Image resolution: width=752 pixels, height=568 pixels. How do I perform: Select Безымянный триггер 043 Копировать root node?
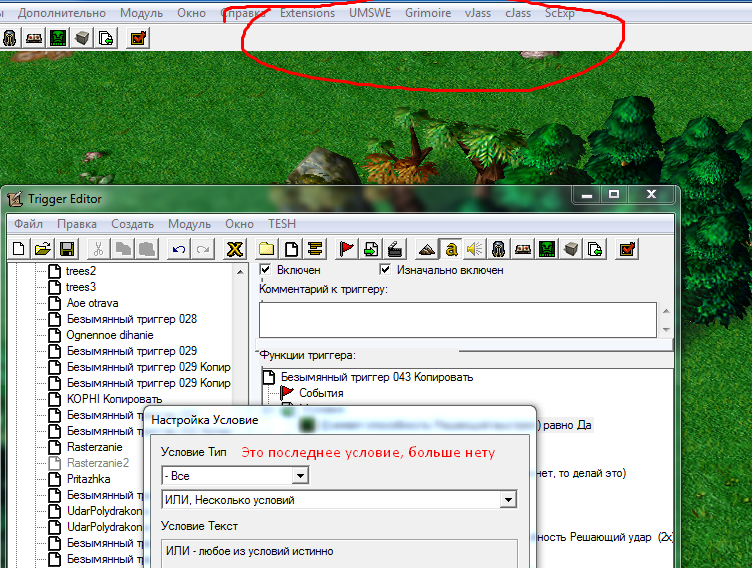pyautogui.click(x=377, y=377)
